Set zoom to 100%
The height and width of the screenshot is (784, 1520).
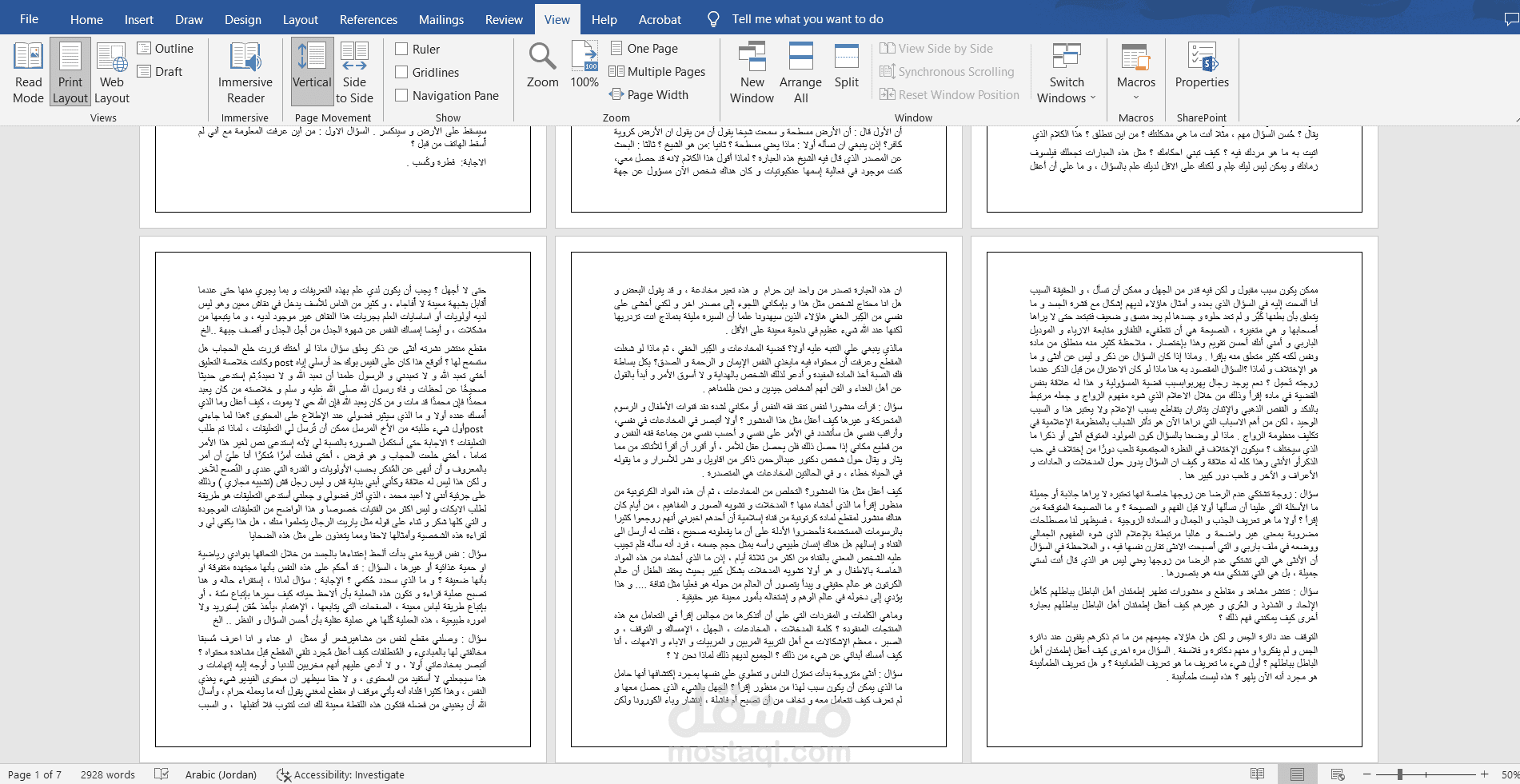584,66
